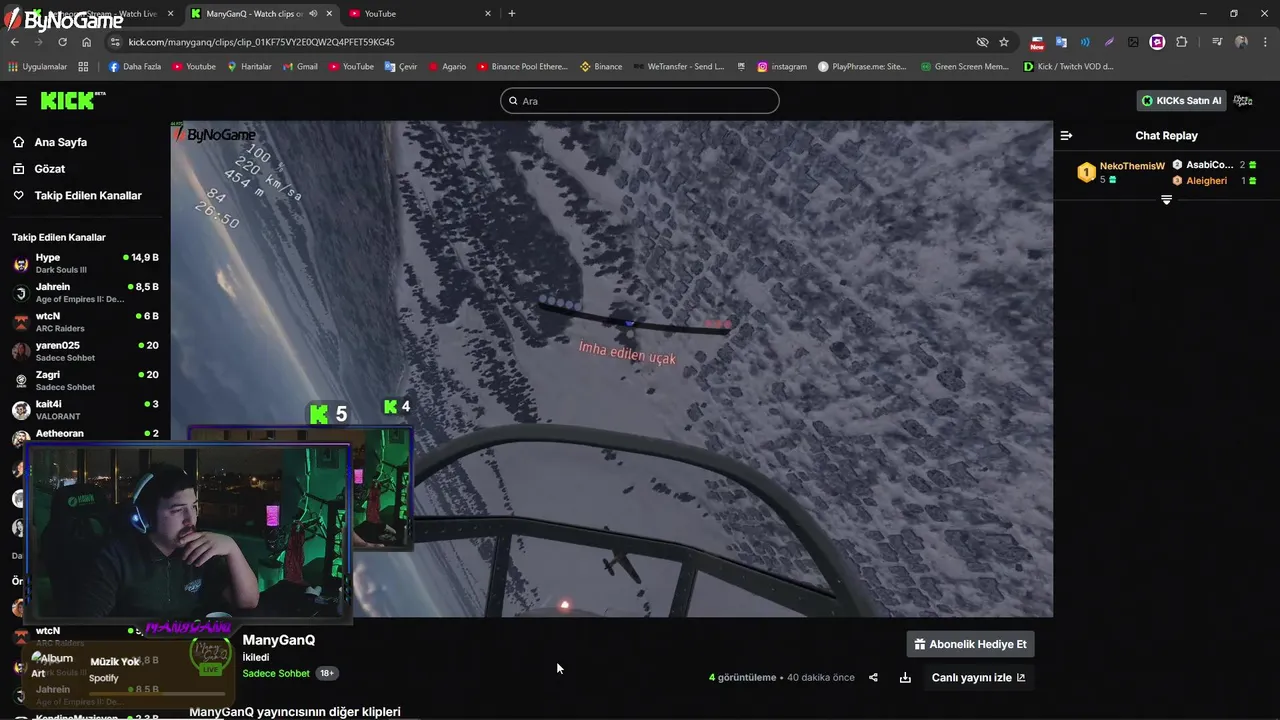Open the Agario bookmark
The height and width of the screenshot is (720, 1280).
[447, 67]
